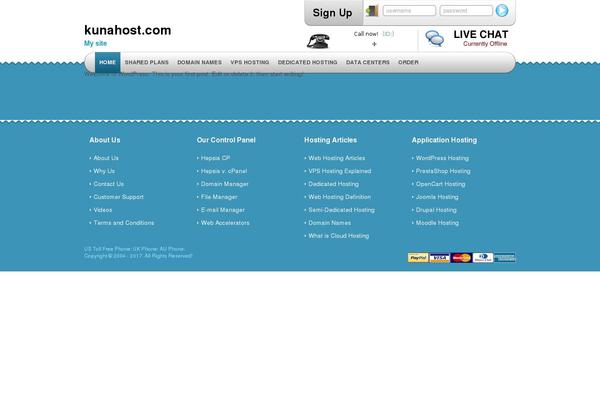The image size is (600, 400).
Task: Click the VISA payment icon
Action: pyautogui.click(x=439, y=258)
